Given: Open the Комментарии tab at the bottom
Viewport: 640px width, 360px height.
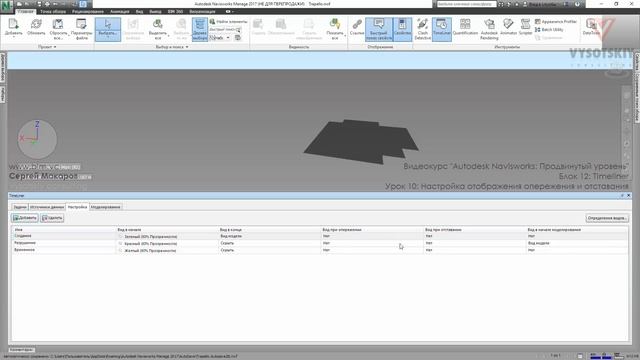Looking at the screenshot, I should tap(21, 350).
